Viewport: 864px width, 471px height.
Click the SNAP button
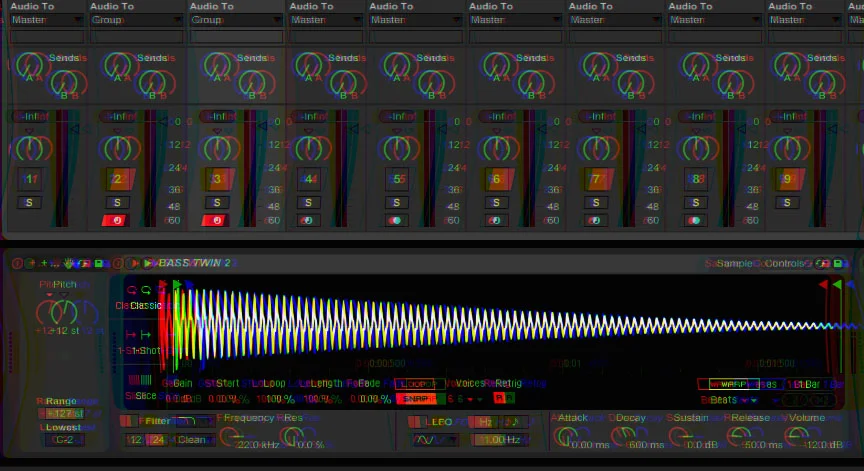[419, 398]
